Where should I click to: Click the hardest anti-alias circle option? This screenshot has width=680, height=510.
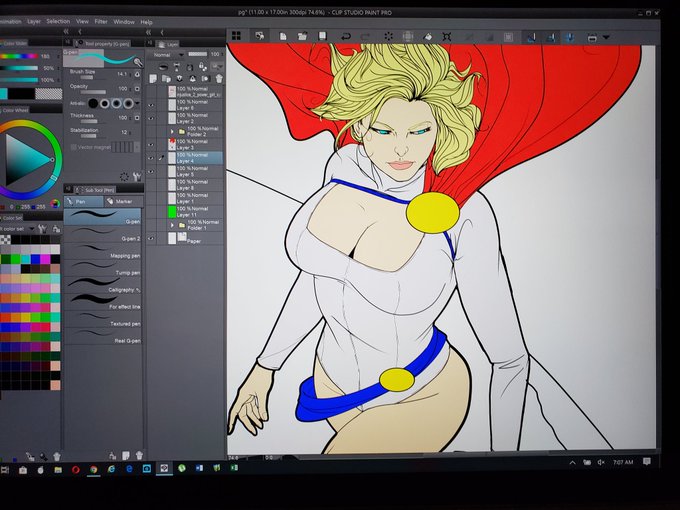(x=93, y=103)
